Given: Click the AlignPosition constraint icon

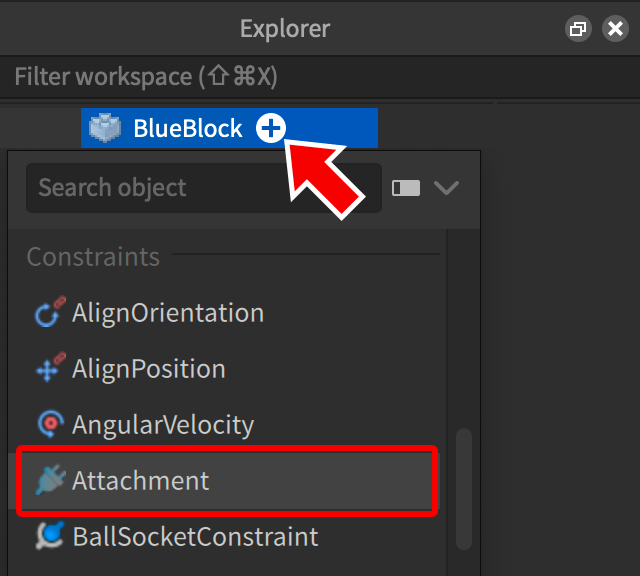Looking at the screenshot, I should pyautogui.click(x=49, y=369).
